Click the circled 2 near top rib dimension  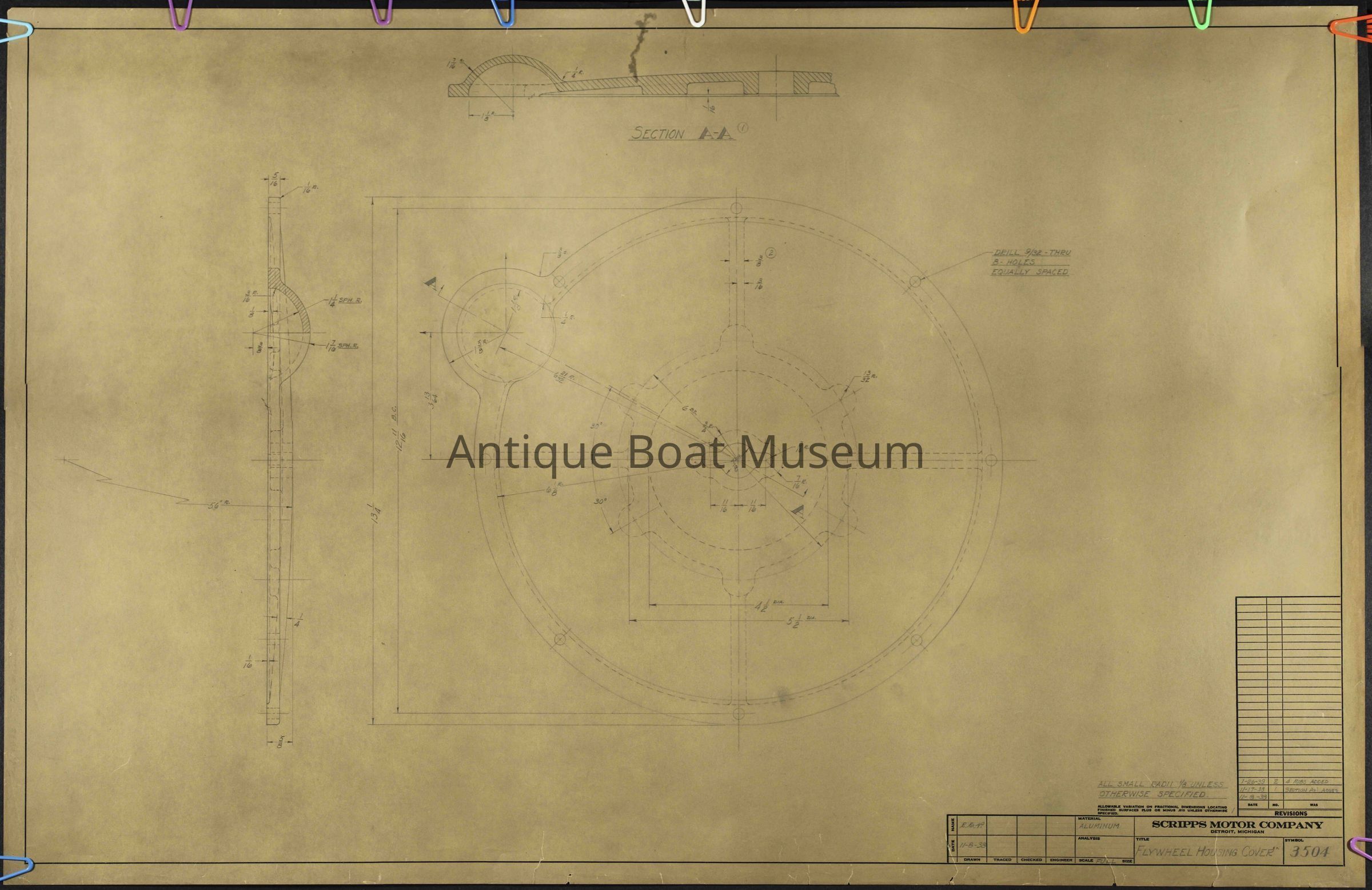click(772, 253)
